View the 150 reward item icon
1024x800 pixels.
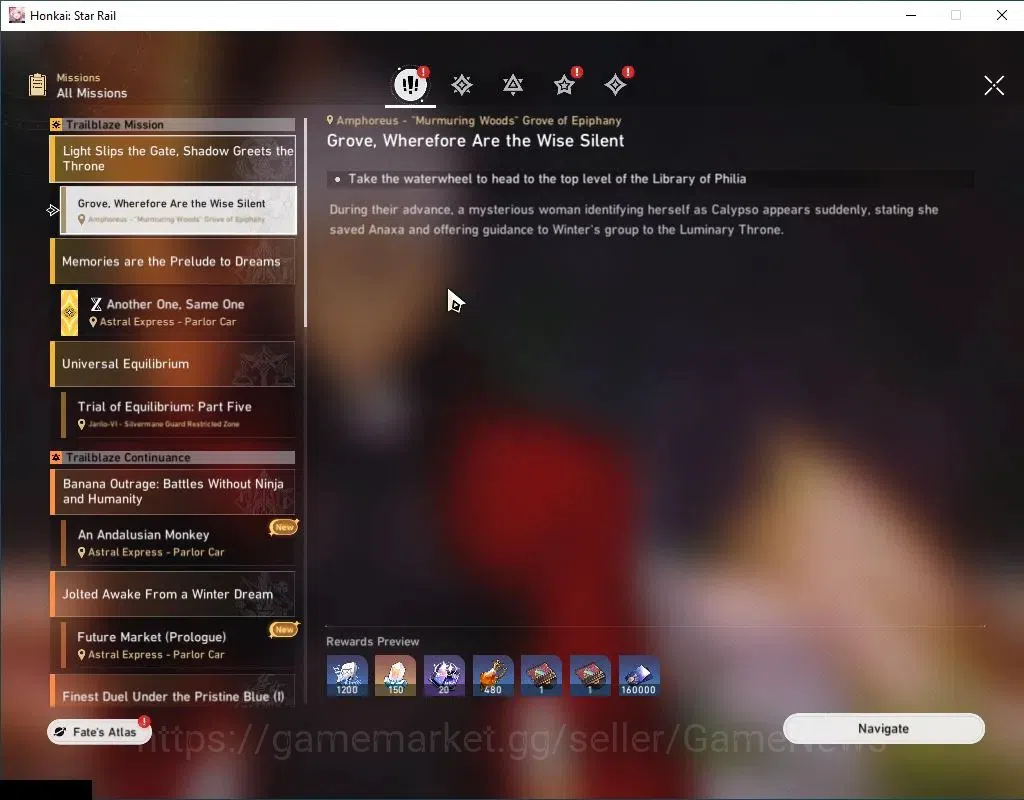[x=395, y=675]
